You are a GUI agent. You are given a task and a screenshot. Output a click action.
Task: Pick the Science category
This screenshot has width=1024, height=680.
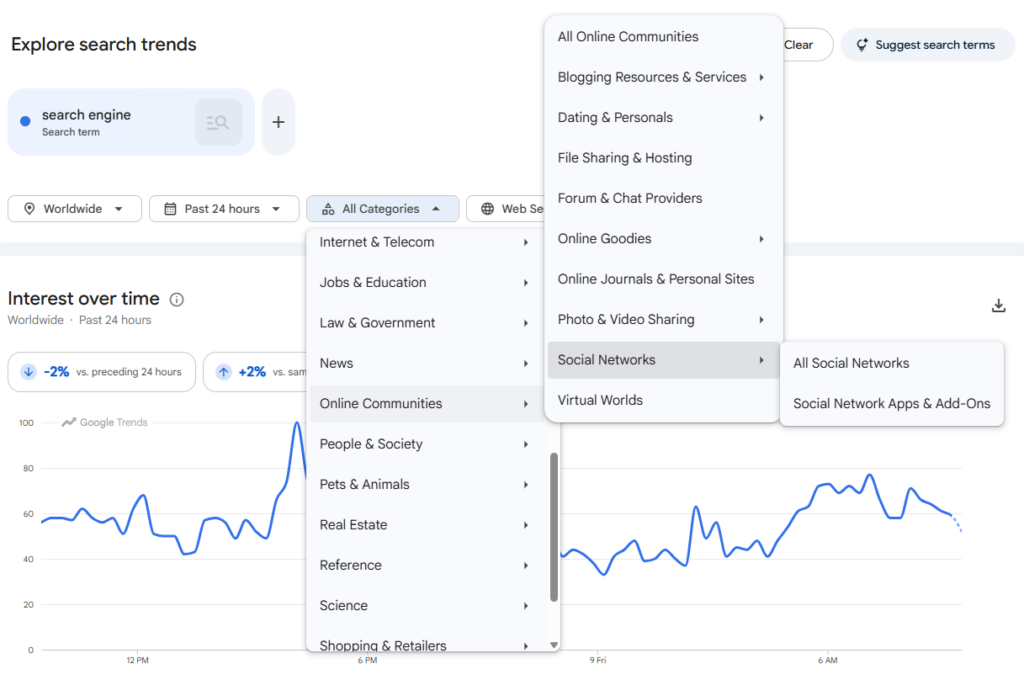click(x=424, y=606)
